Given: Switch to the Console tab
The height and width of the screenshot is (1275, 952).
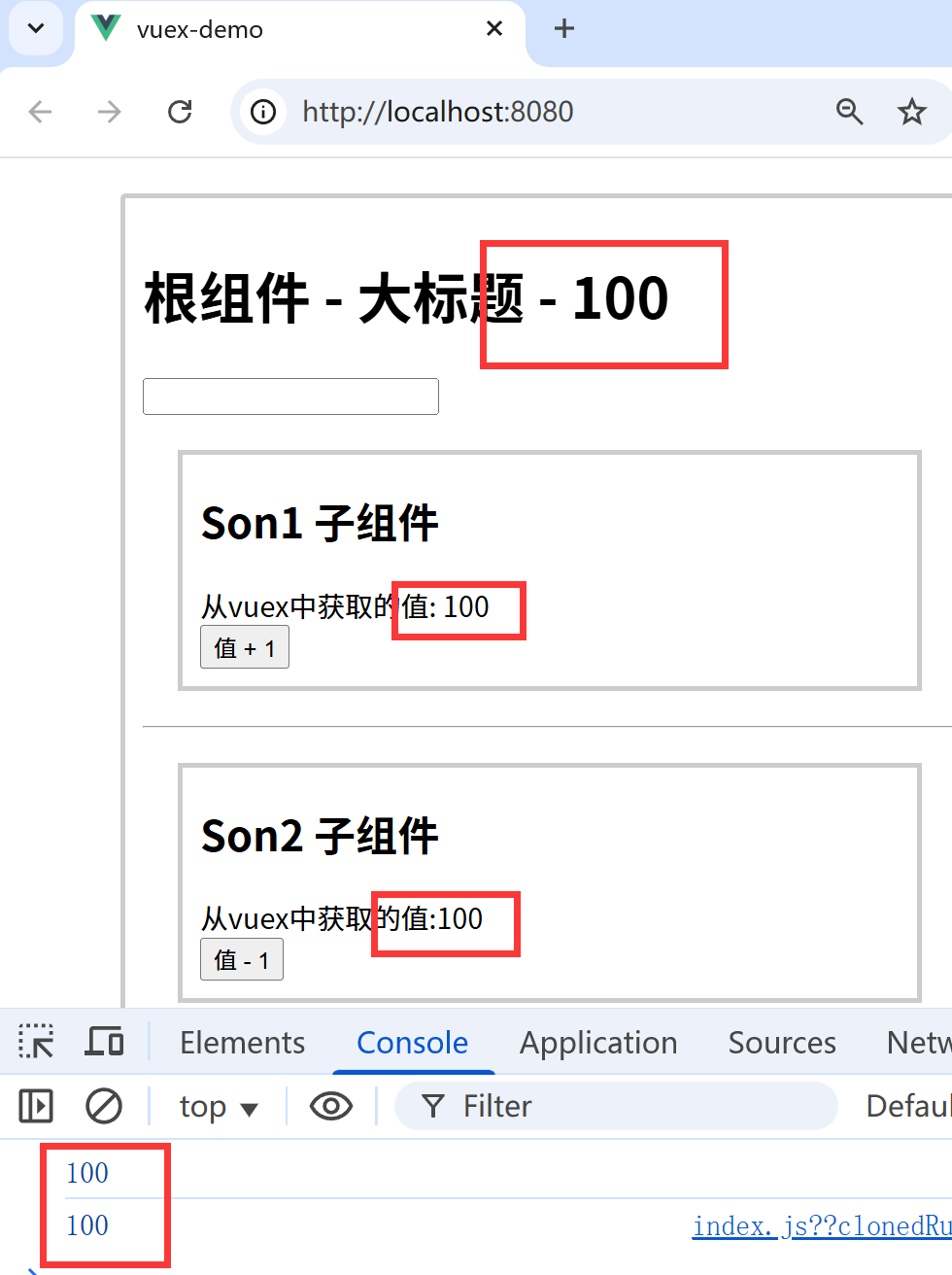Looking at the screenshot, I should (x=413, y=1043).
